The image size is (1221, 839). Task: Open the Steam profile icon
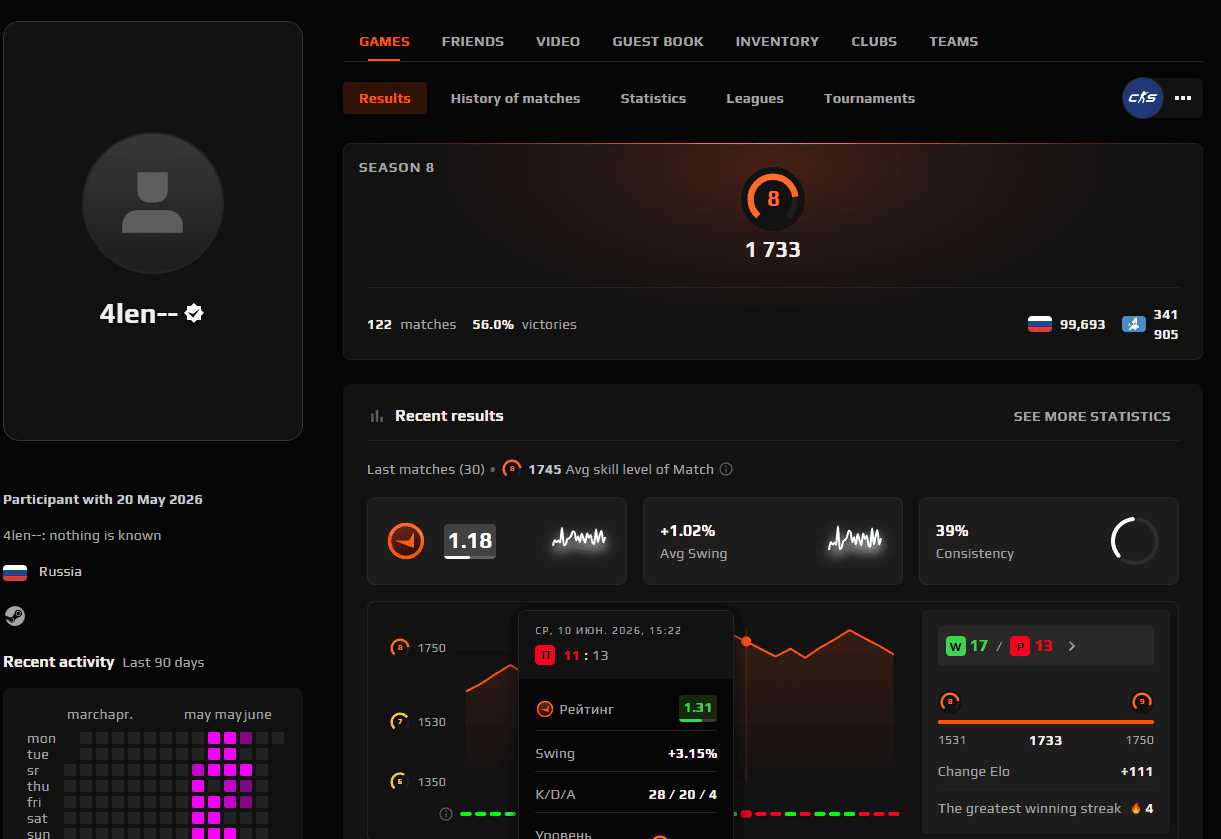pyautogui.click(x=14, y=616)
